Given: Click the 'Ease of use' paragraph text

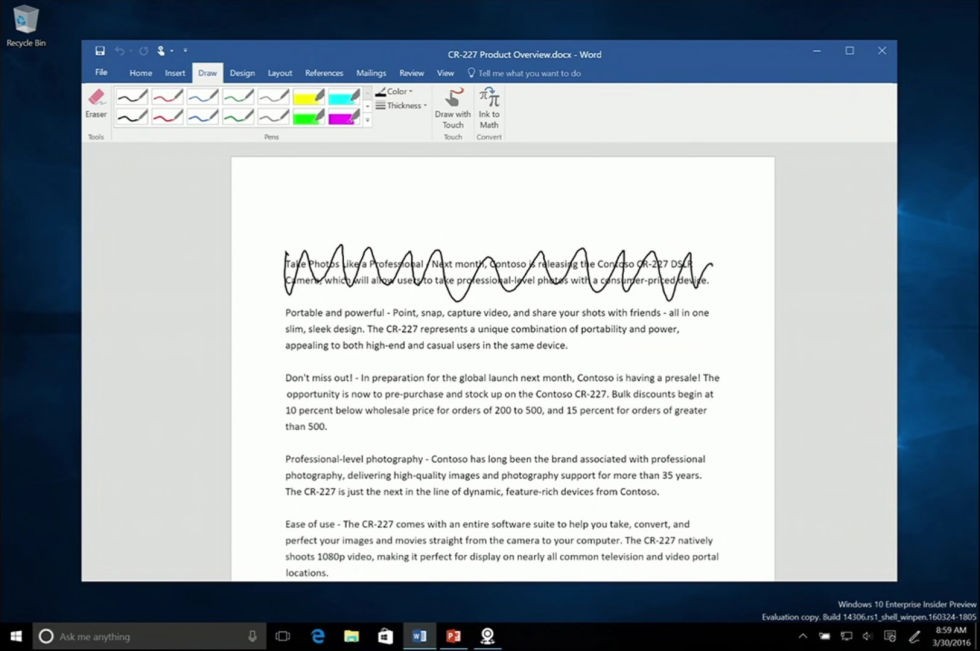Looking at the screenshot, I should click(x=502, y=548).
